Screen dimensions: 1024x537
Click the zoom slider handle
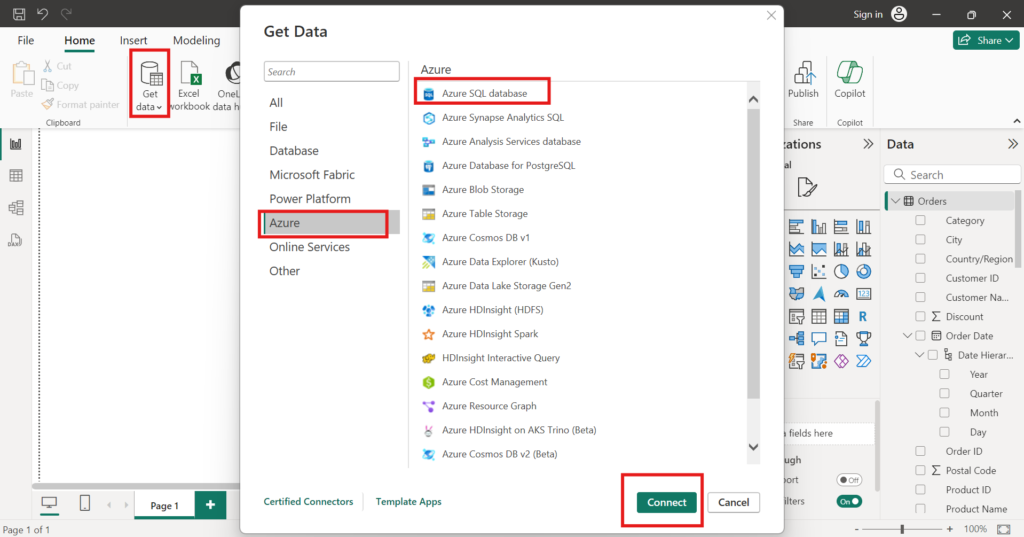click(903, 529)
